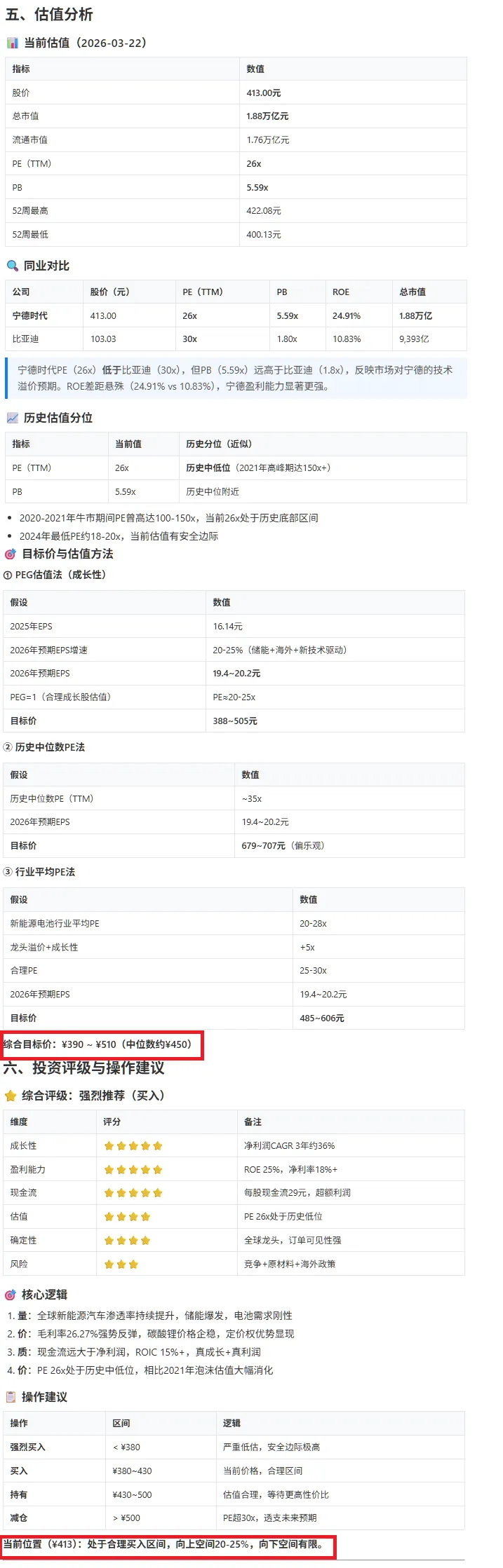Click bullet about 2024年最低PE约18-20x

coord(119,536)
